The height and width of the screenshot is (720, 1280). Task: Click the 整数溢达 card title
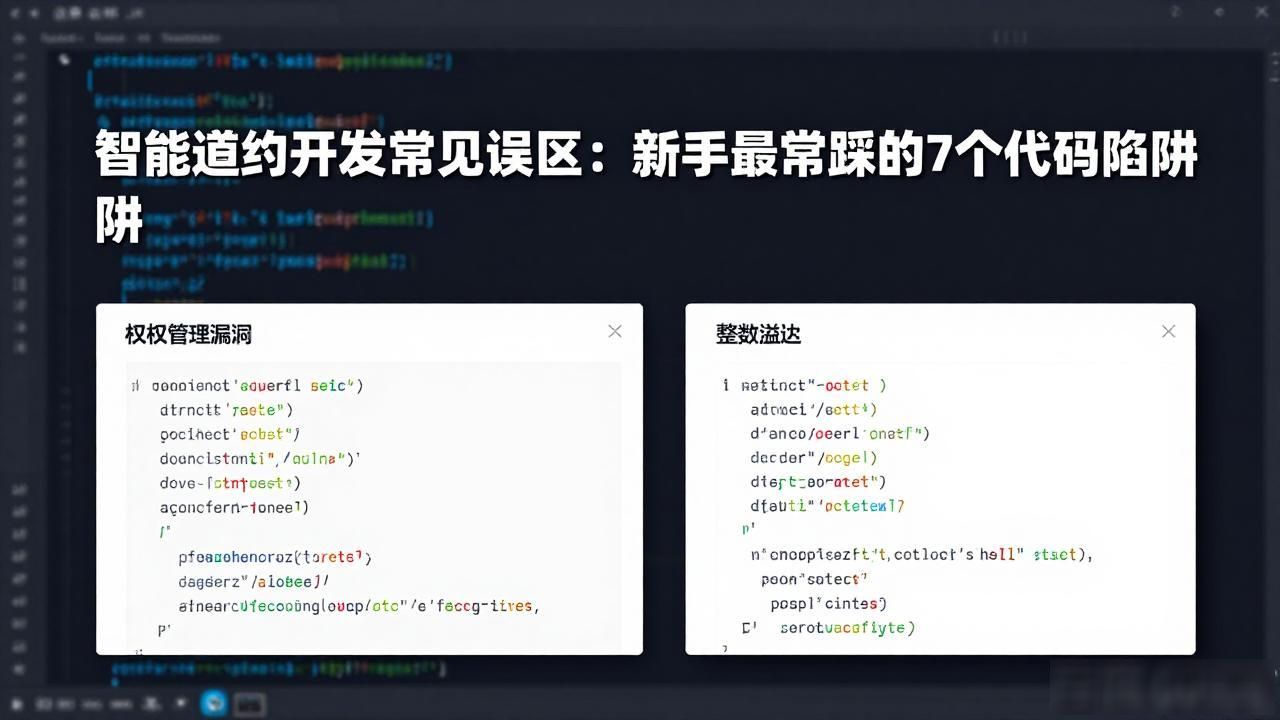pos(758,334)
